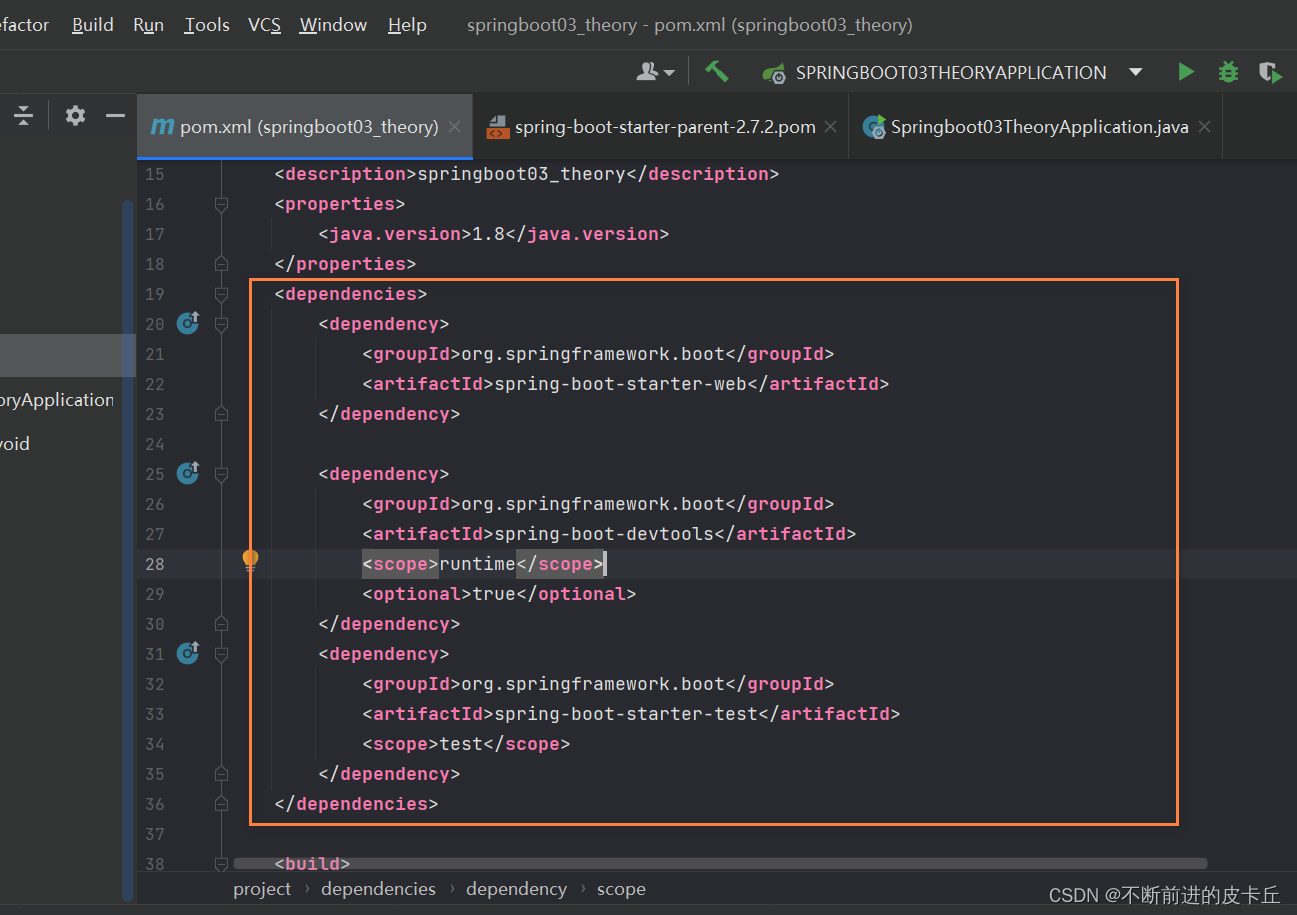Open the VCS menu

(x=264, y=25)
